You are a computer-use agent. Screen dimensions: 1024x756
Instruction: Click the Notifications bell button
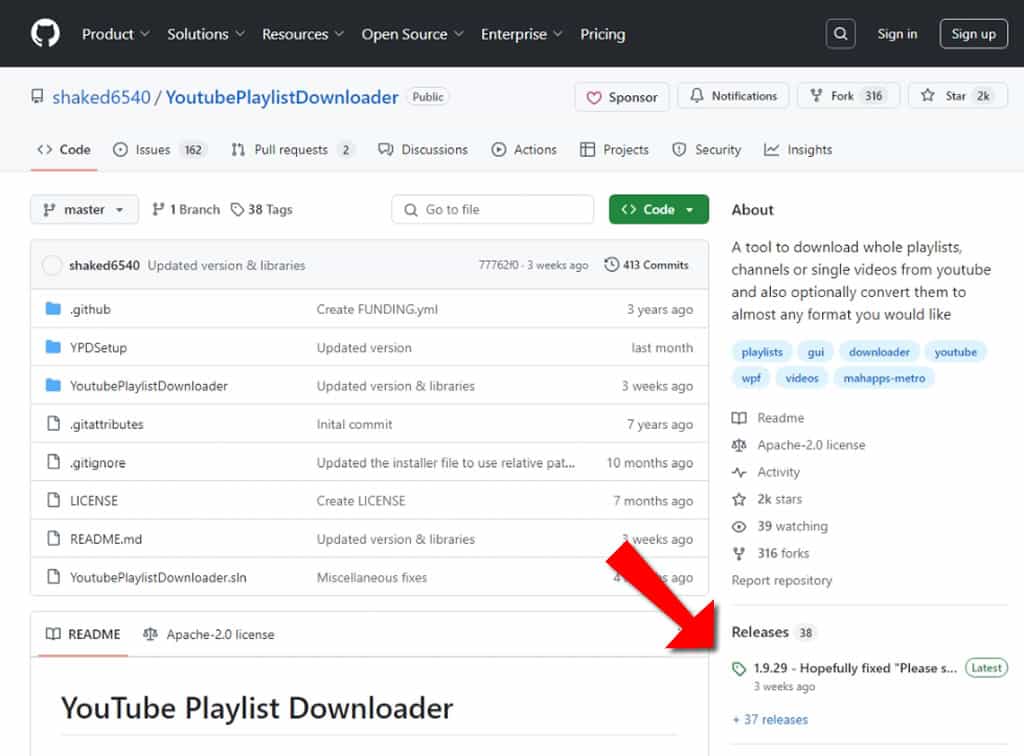pyautogui.click(x=733, y=96)
